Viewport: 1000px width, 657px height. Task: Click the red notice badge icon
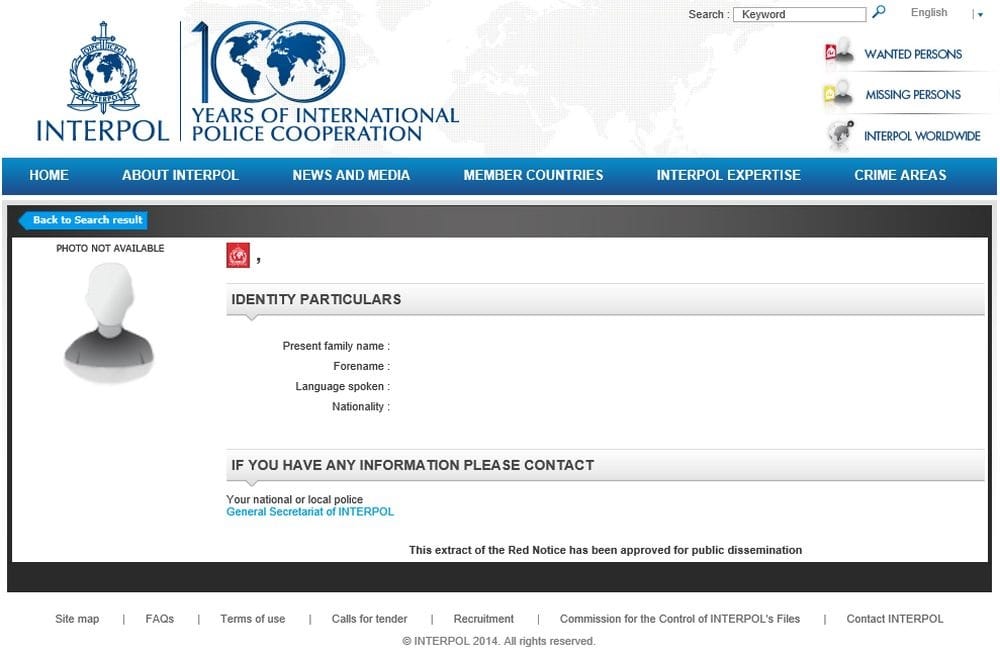pos(238,255)
